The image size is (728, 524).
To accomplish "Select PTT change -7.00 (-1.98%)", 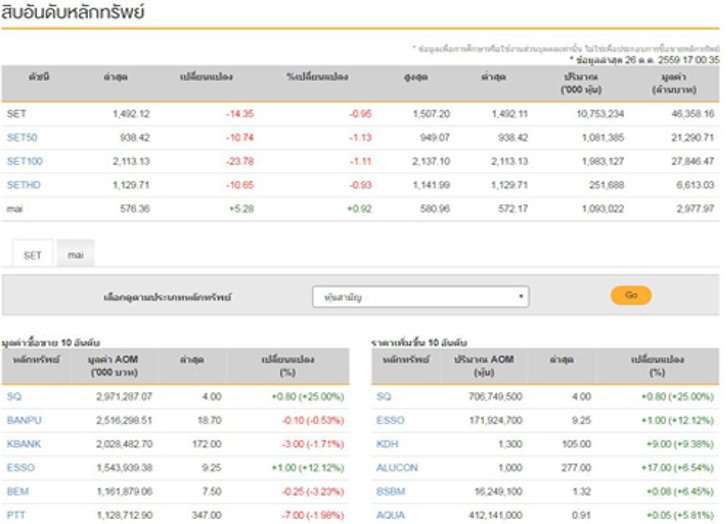I will pyautogui.click(x=313, y=515).
